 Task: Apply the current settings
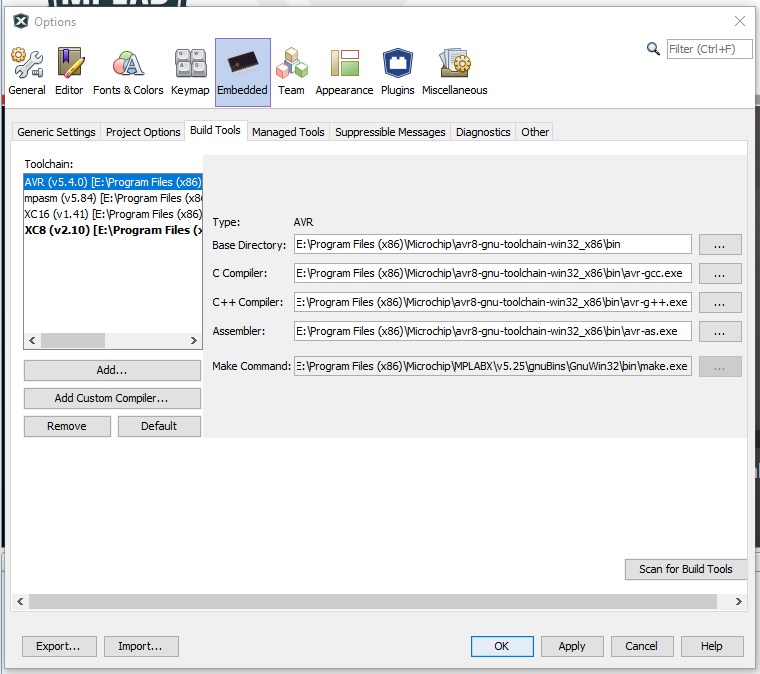pyautogui.click(x=572, y=646)
